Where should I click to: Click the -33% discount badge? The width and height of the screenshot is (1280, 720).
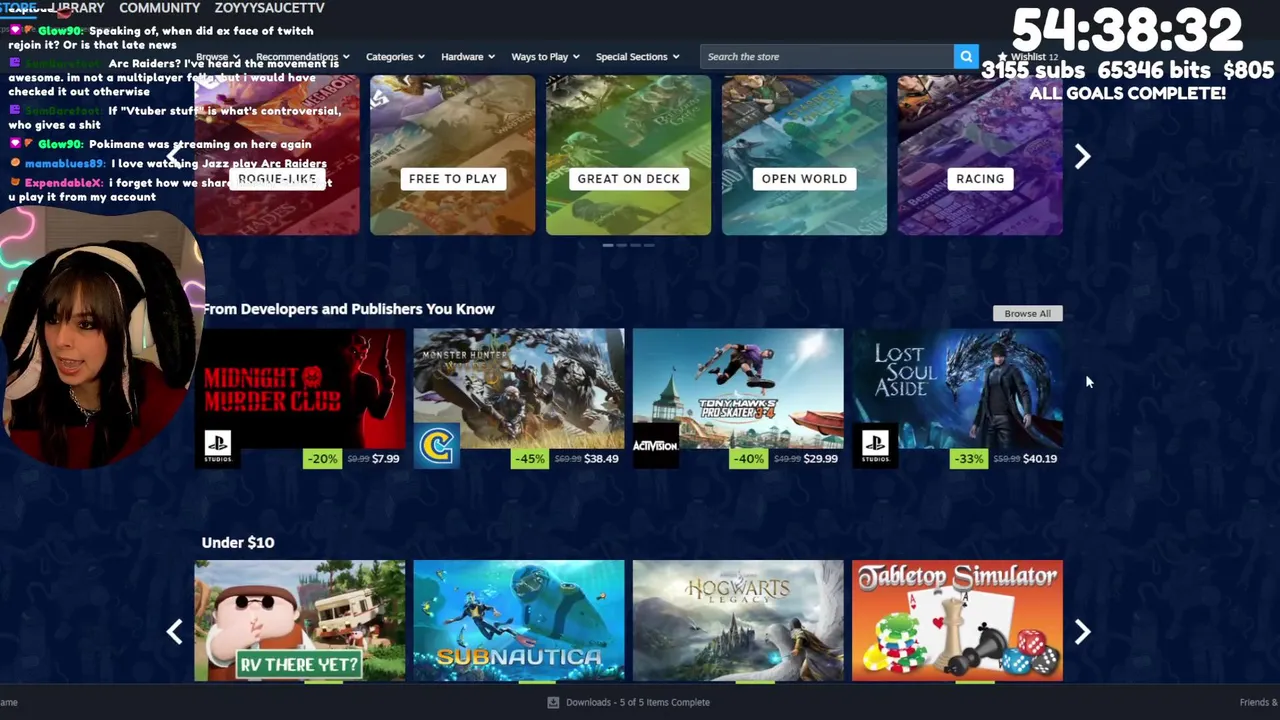(968, 459)
